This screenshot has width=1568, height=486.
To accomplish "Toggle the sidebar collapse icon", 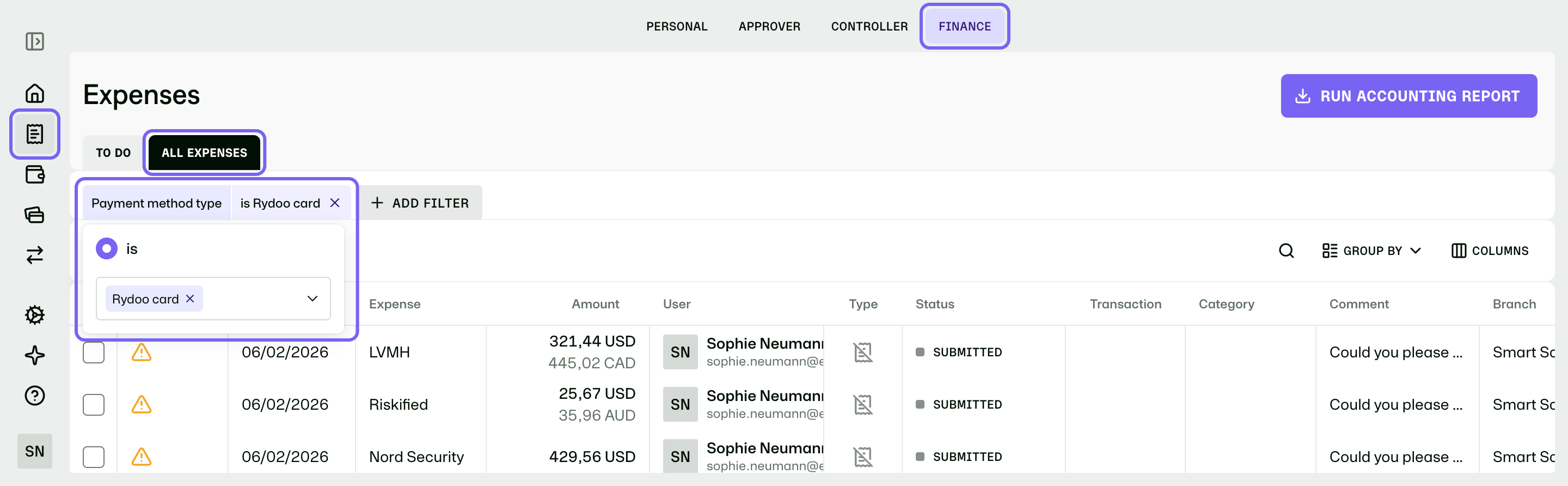I will click(x=35, y=41).
